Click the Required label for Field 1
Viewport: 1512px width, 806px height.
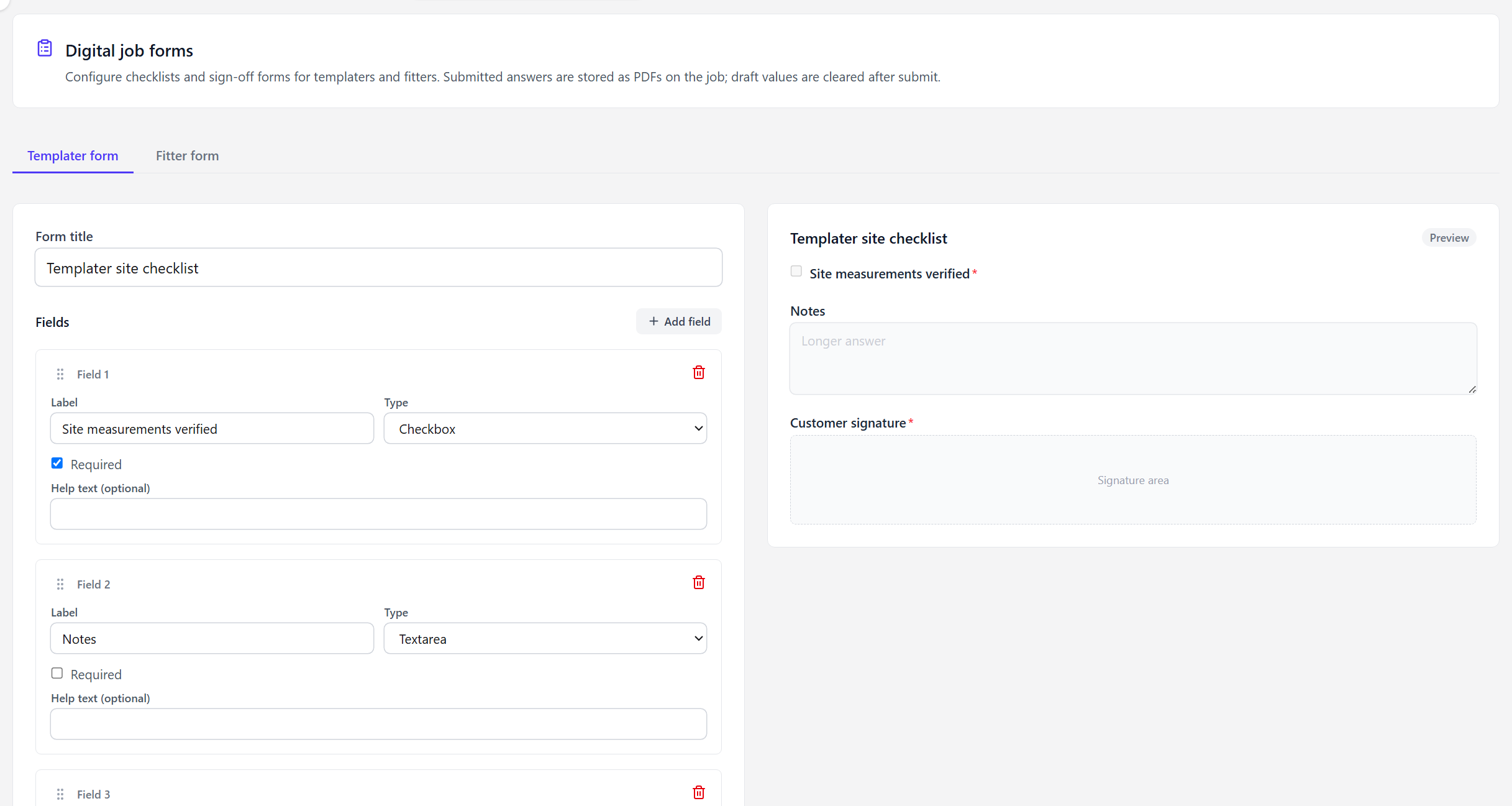pos(96,465)
